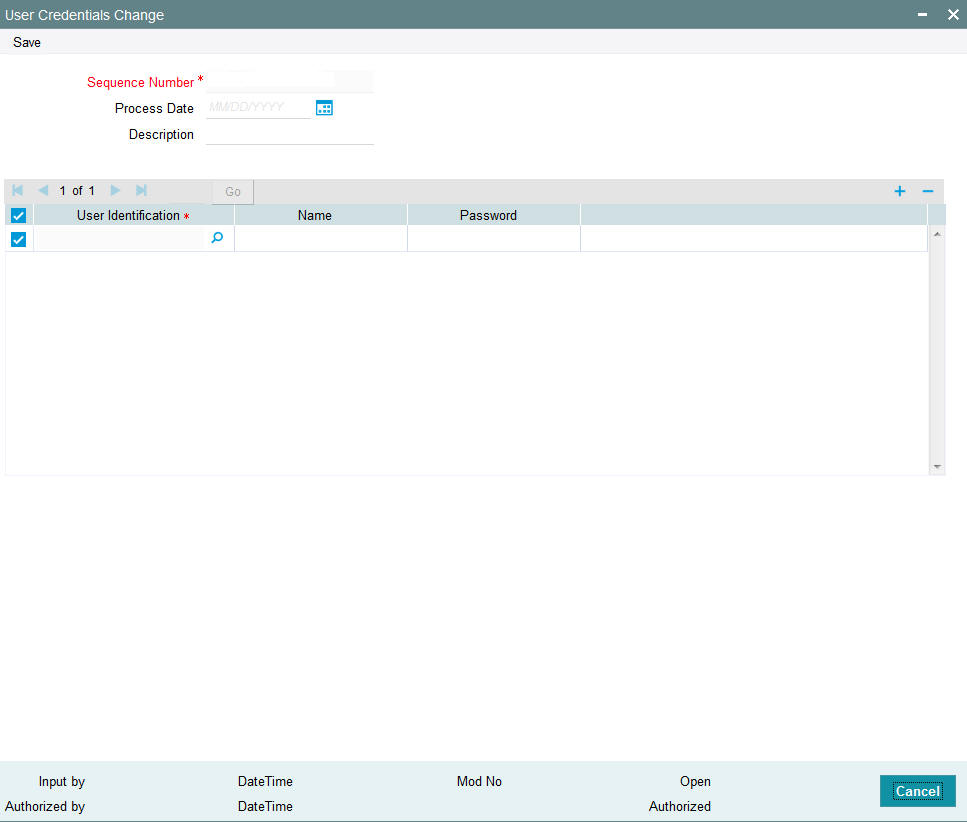Open the Process Date calendar picker

(324, 108)
